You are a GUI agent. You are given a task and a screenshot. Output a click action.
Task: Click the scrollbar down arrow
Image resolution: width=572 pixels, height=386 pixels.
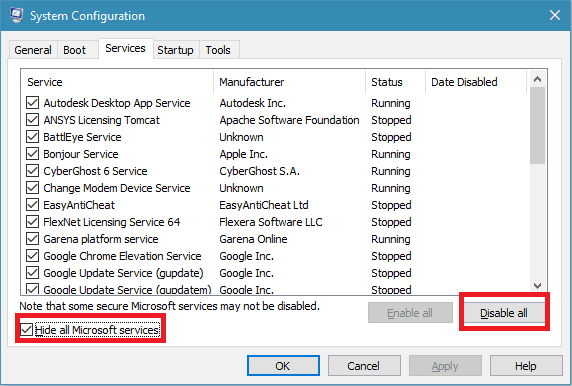point(537,286)
